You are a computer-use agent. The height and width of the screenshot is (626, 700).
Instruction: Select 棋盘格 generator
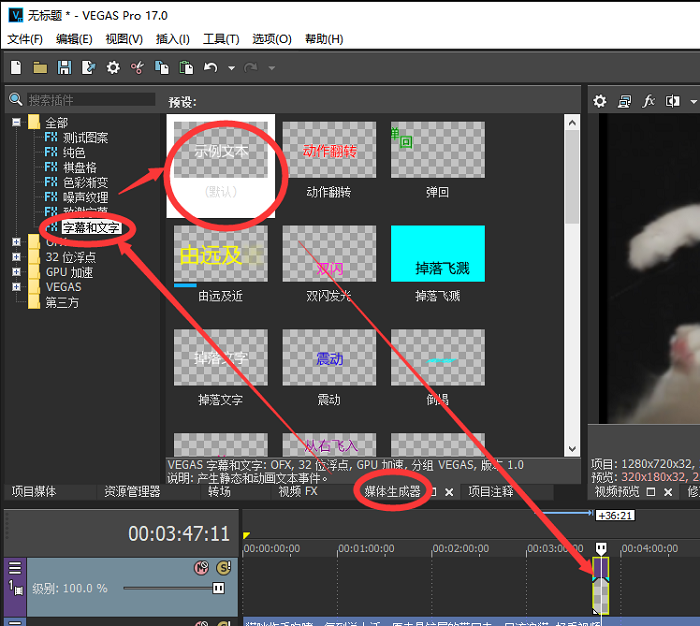point(79,167)
